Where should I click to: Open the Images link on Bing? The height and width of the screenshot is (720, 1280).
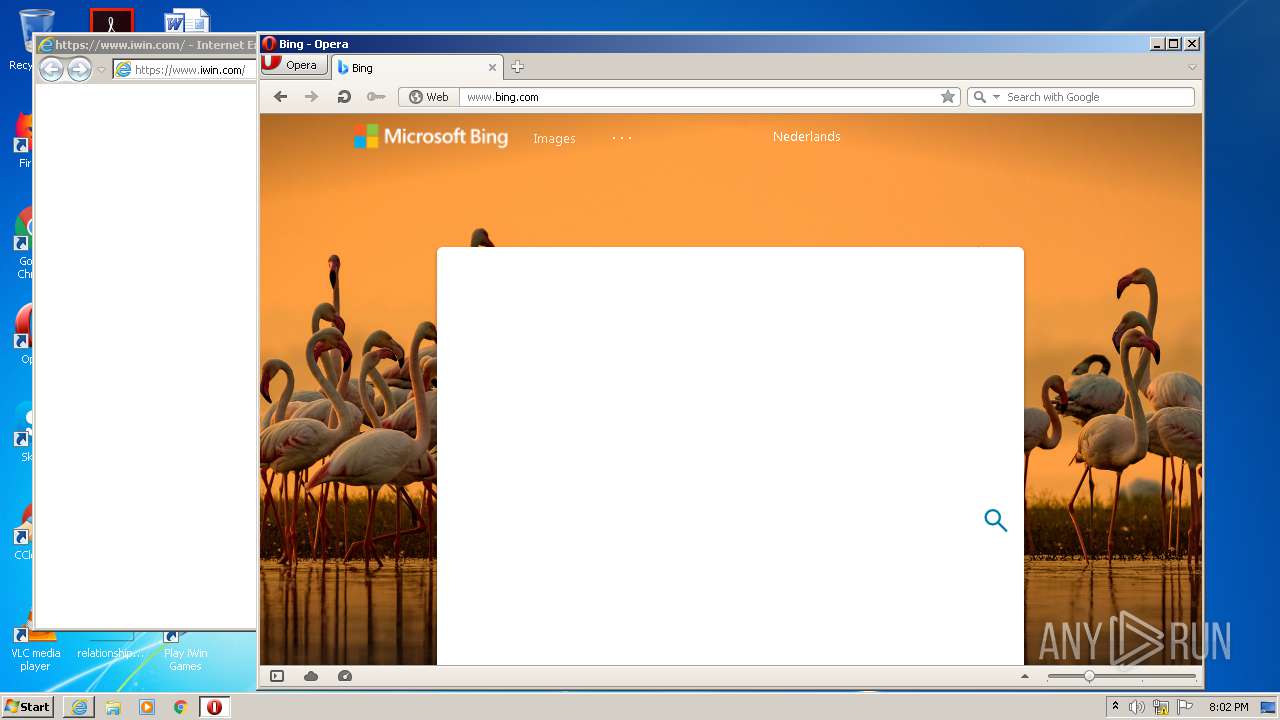point(554,138)
